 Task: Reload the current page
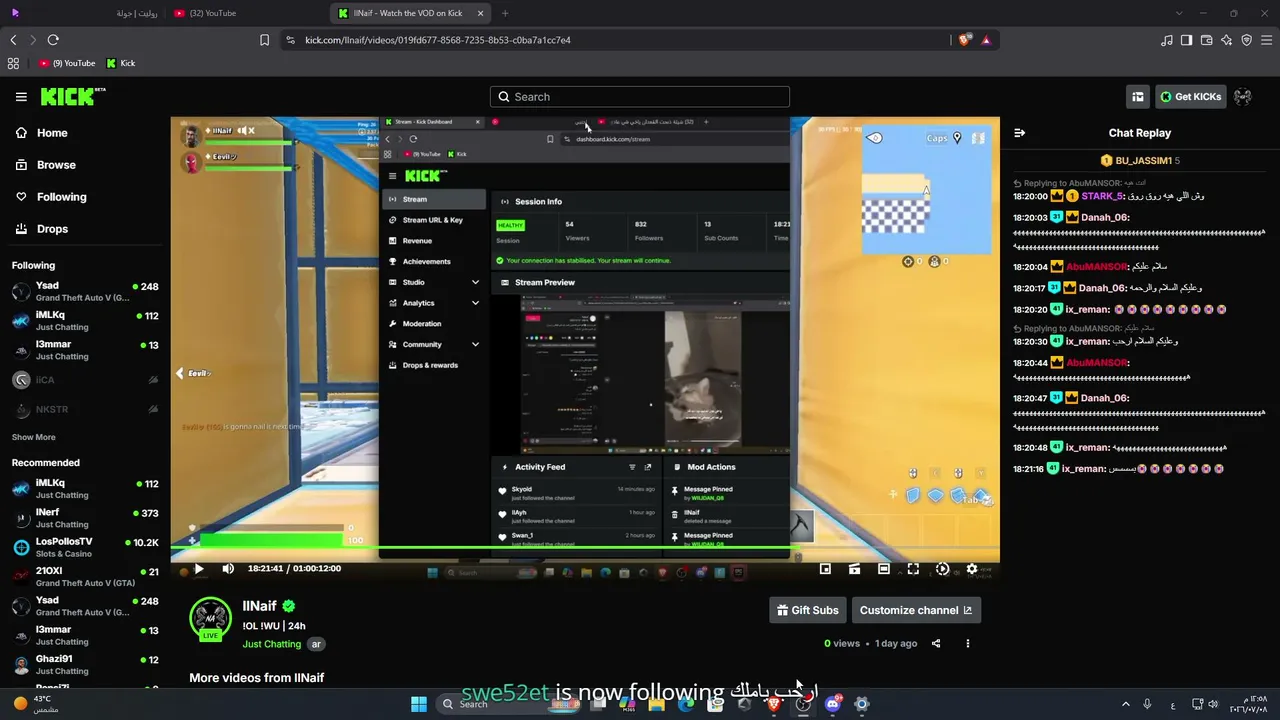point(53,40)
